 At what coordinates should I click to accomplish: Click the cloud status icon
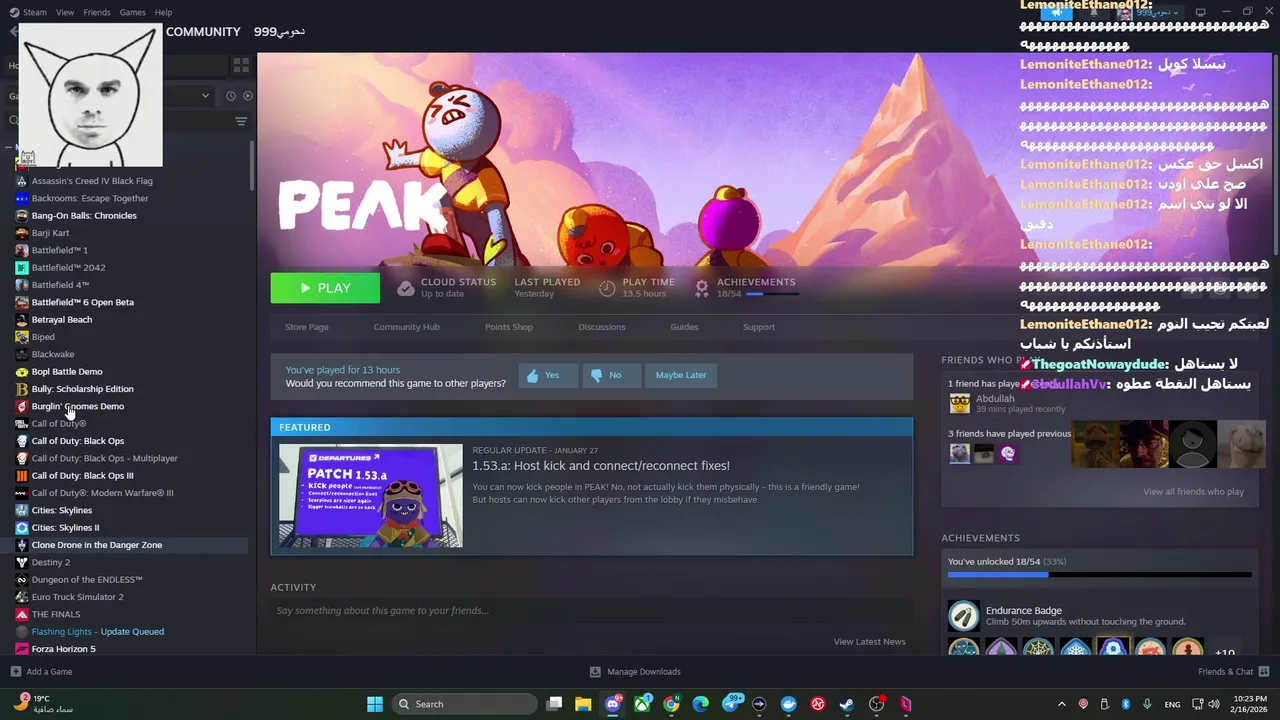point(405,288)
